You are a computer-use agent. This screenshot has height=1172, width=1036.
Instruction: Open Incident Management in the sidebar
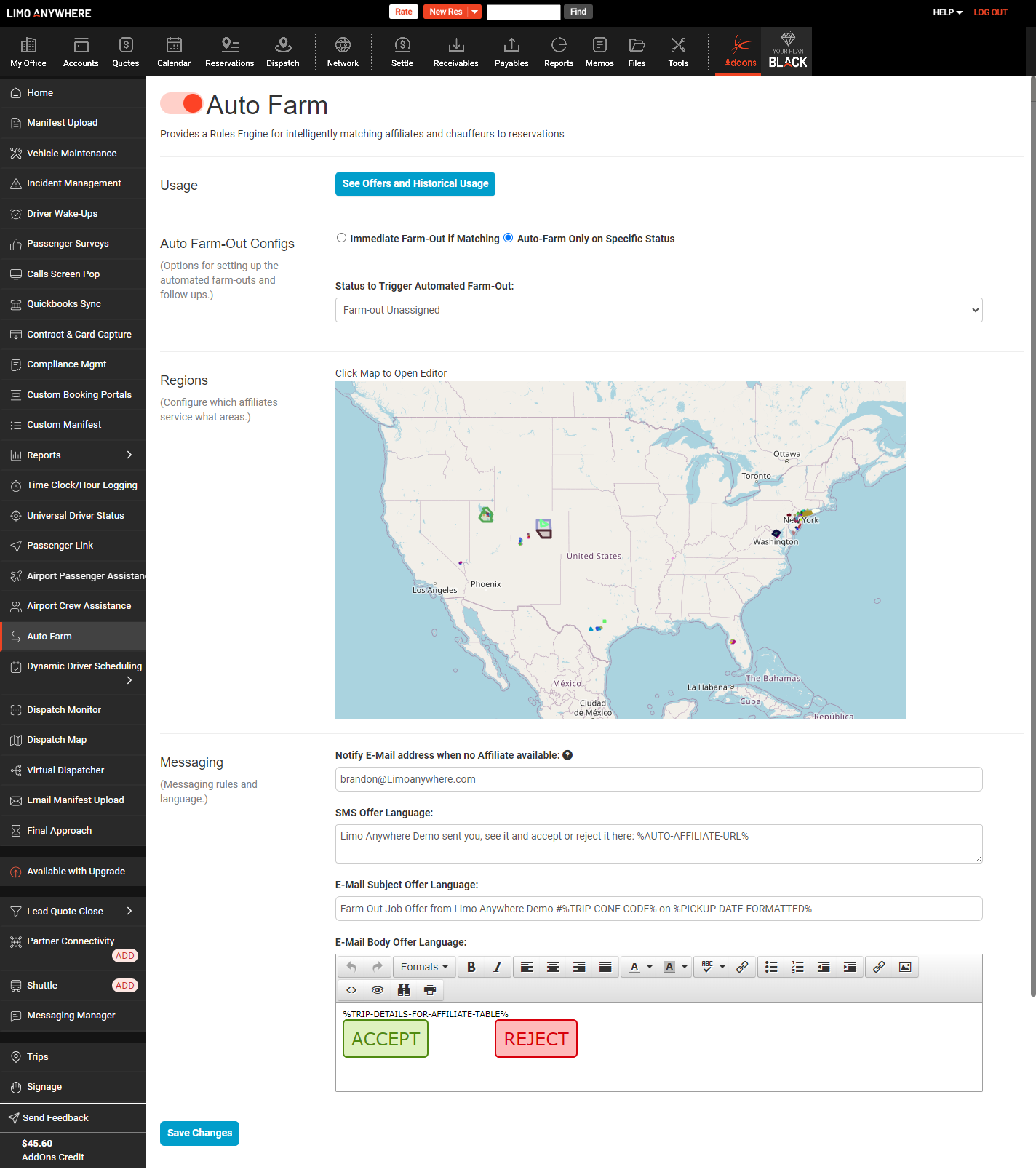73,183
